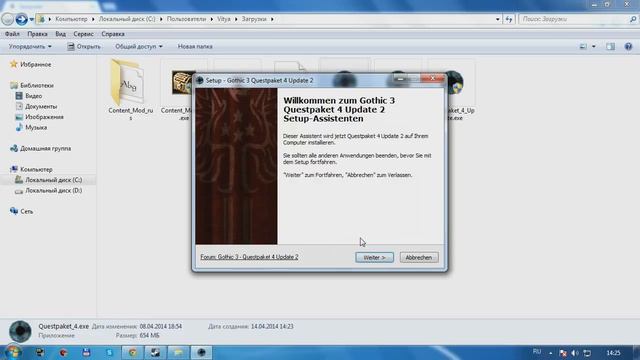The width and height of the screenshot is (640, 360).
Task: Open the Документы library
Action: click(x=41, y=107)
